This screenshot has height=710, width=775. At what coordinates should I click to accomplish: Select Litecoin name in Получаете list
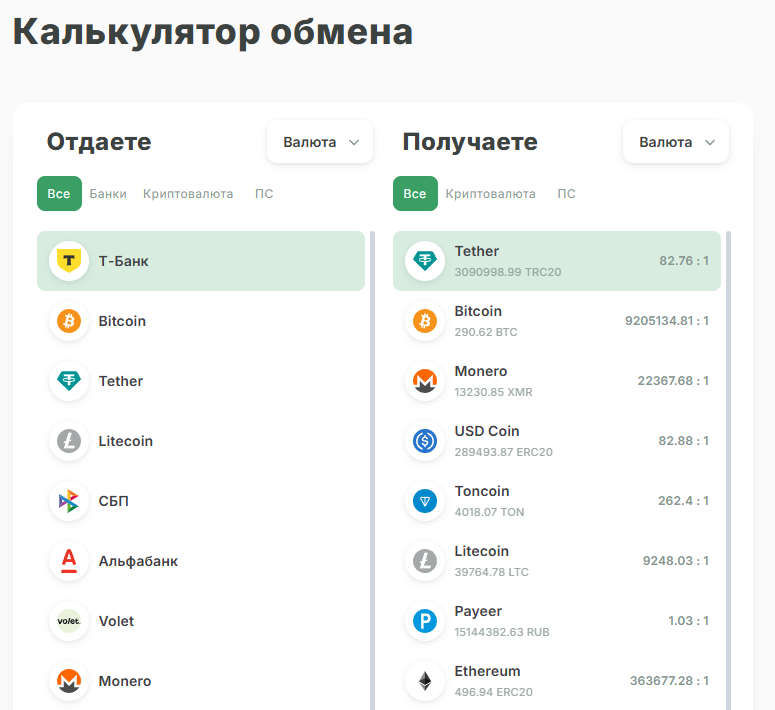coord(481,551)
